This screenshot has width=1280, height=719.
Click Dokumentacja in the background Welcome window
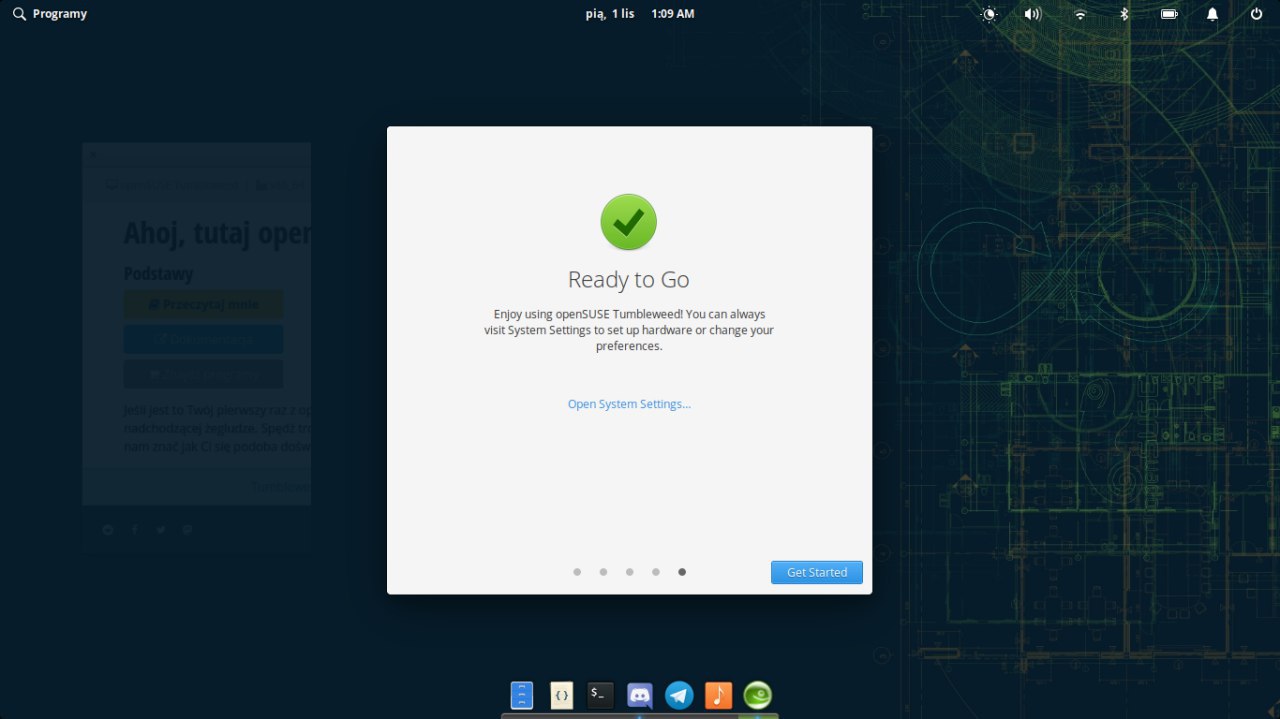(203, 339)
